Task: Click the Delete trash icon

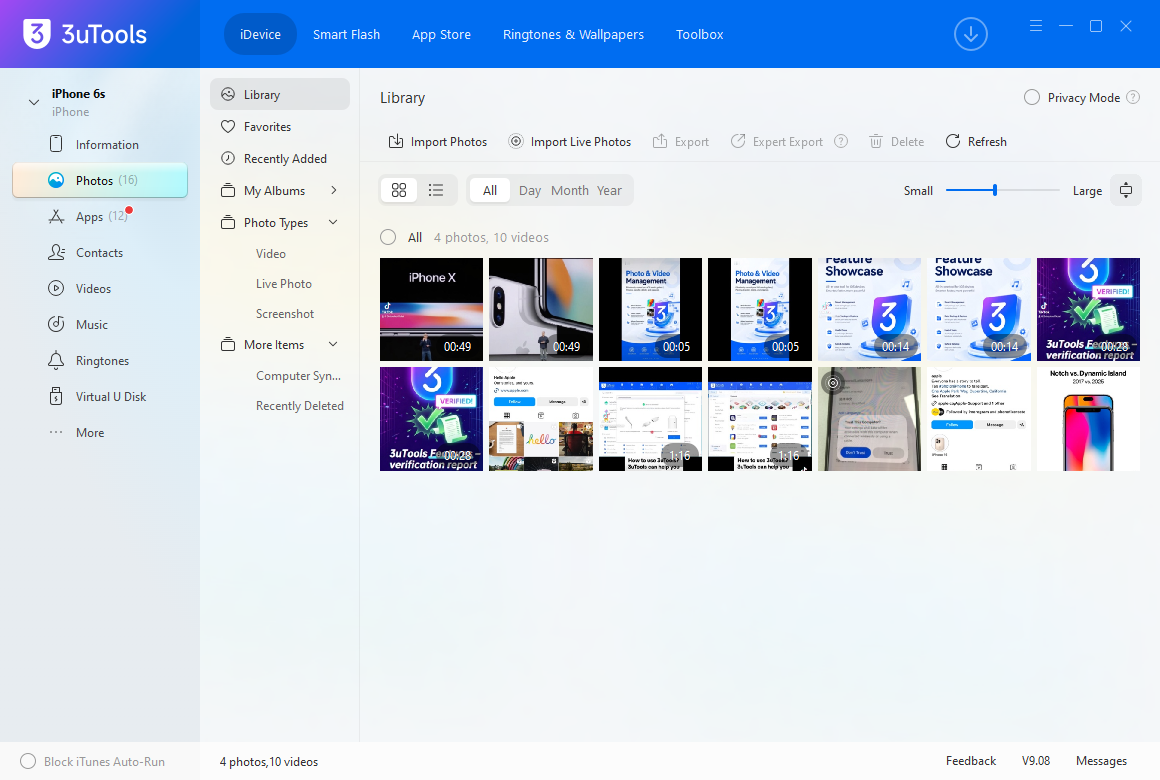Action: click(x=876, y=141)
